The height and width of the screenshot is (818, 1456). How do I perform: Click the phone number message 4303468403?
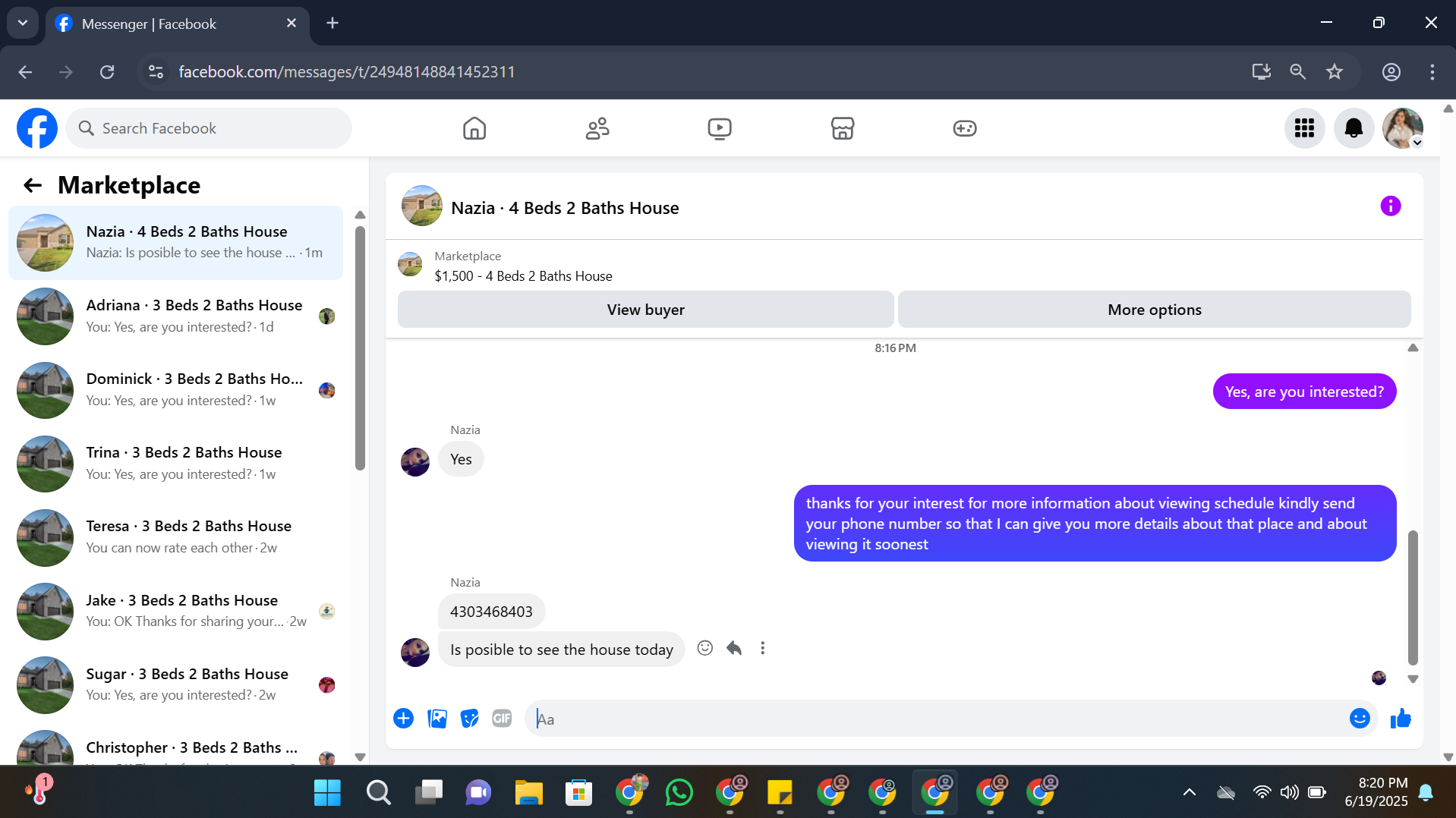pyautogui.click(x=491, y=612)
